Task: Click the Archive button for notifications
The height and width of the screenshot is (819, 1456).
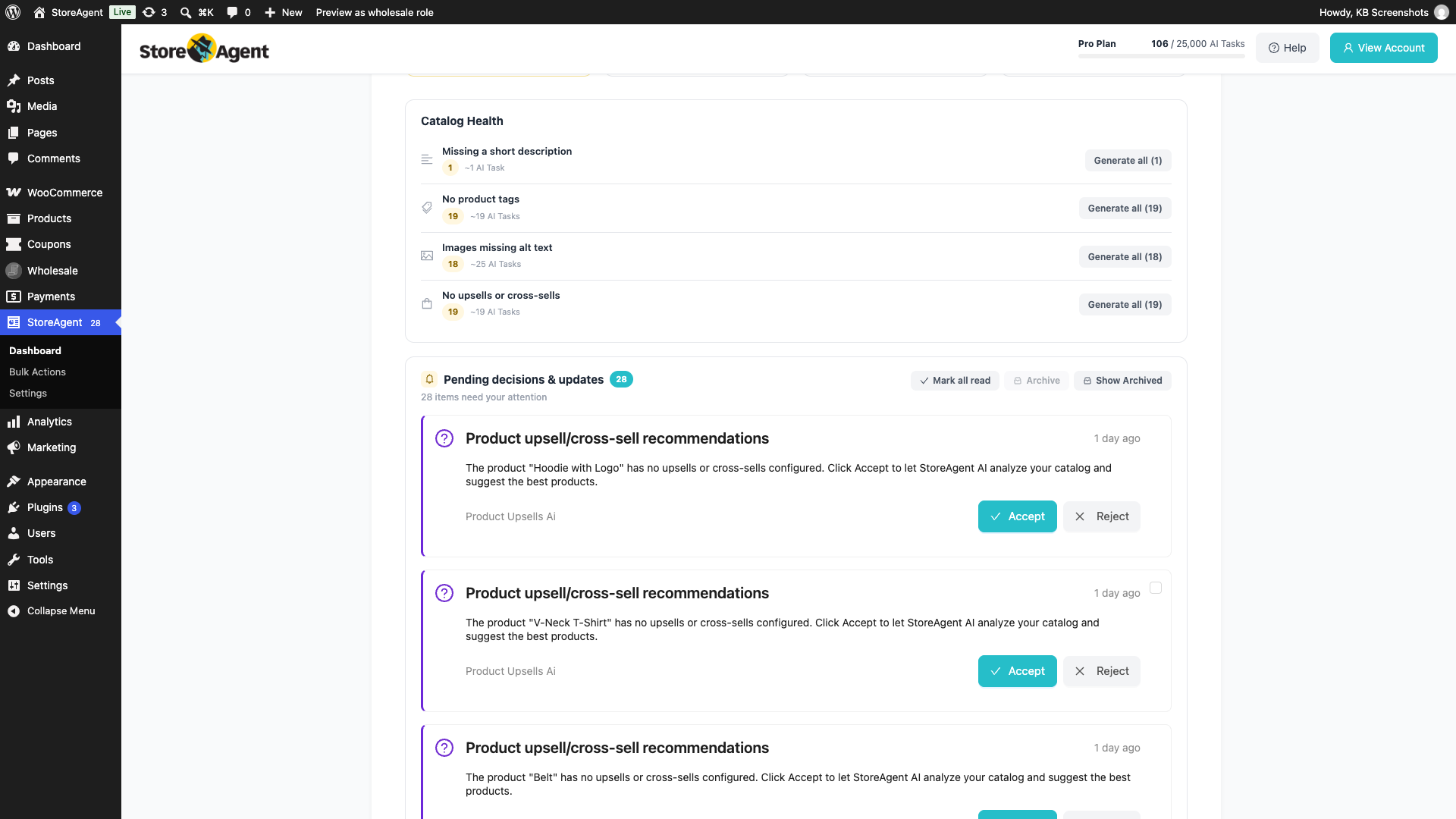Action: (1037, 381)
